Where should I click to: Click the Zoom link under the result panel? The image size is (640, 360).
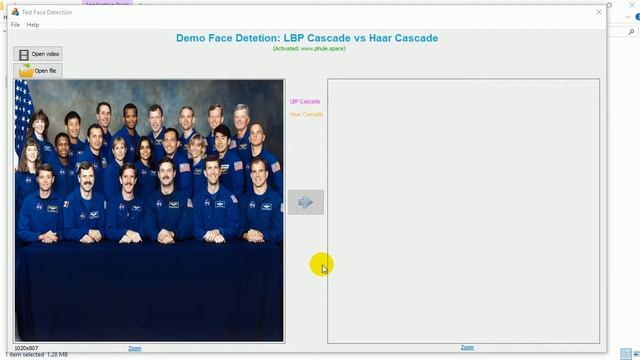coord(467,347)
